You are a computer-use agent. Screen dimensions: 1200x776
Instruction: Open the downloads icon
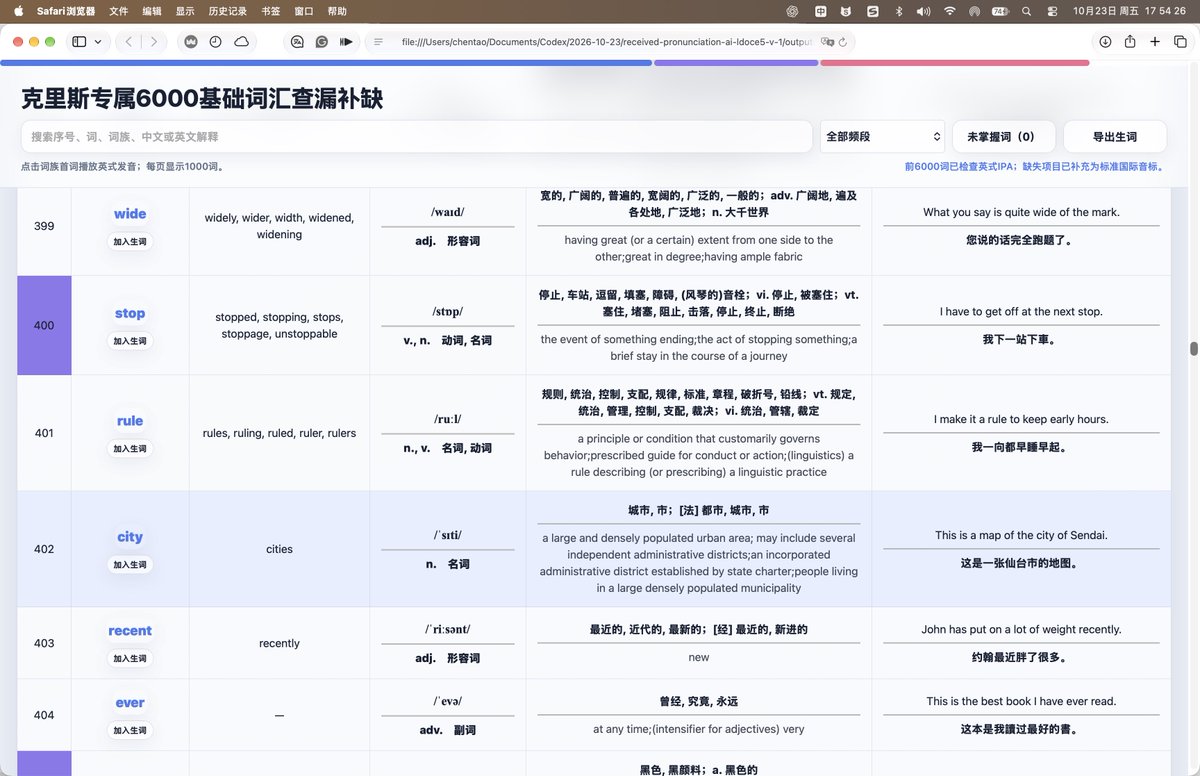coord(1105,42)
